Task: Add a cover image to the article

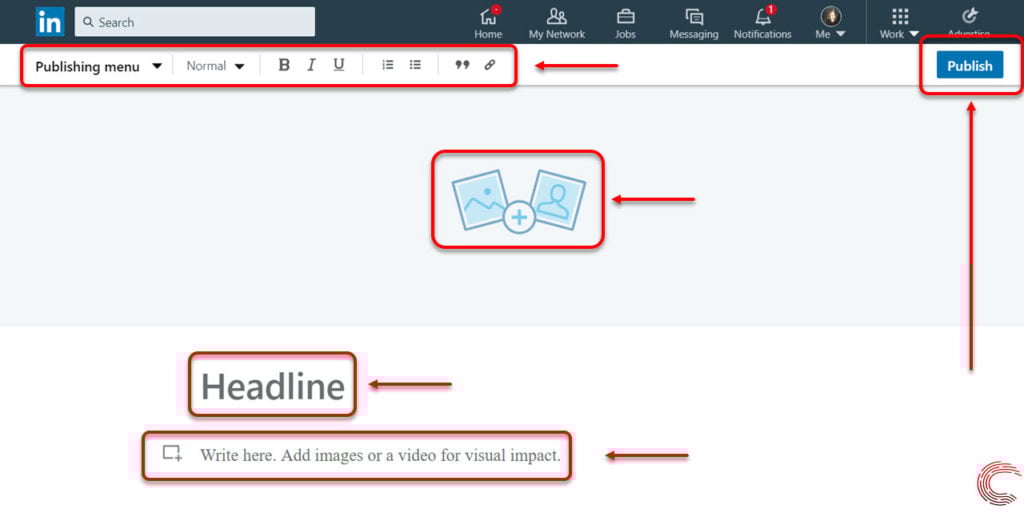Action: [x=519, y=200]
